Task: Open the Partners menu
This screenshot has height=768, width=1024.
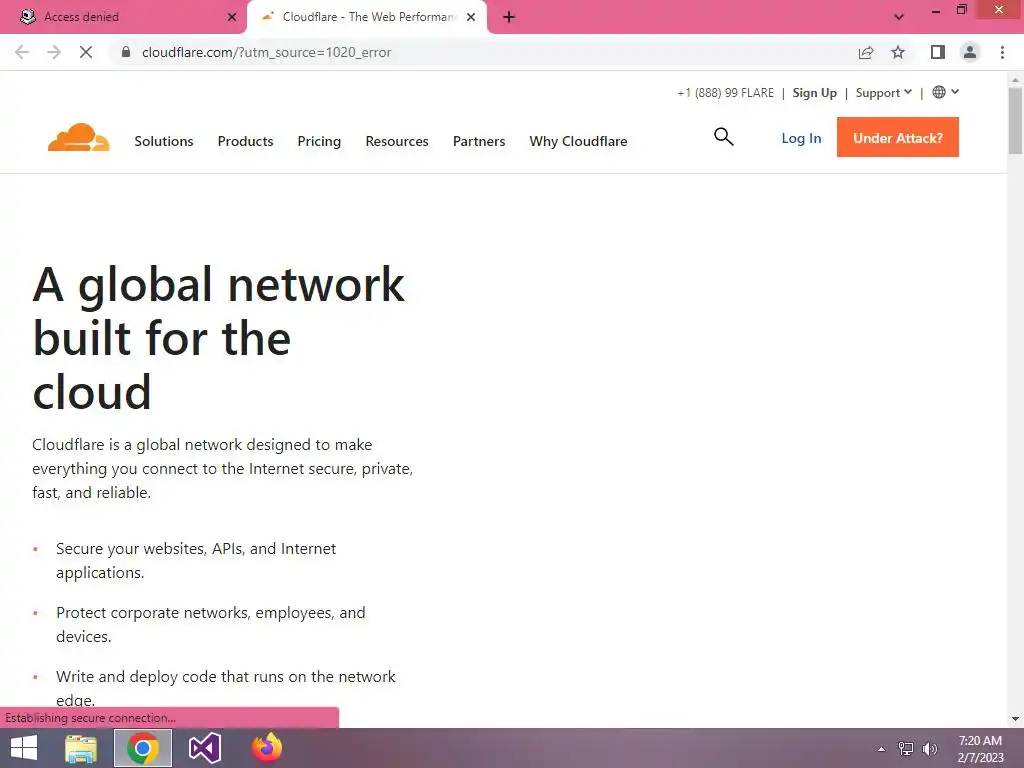Action: tap(479, 141)
